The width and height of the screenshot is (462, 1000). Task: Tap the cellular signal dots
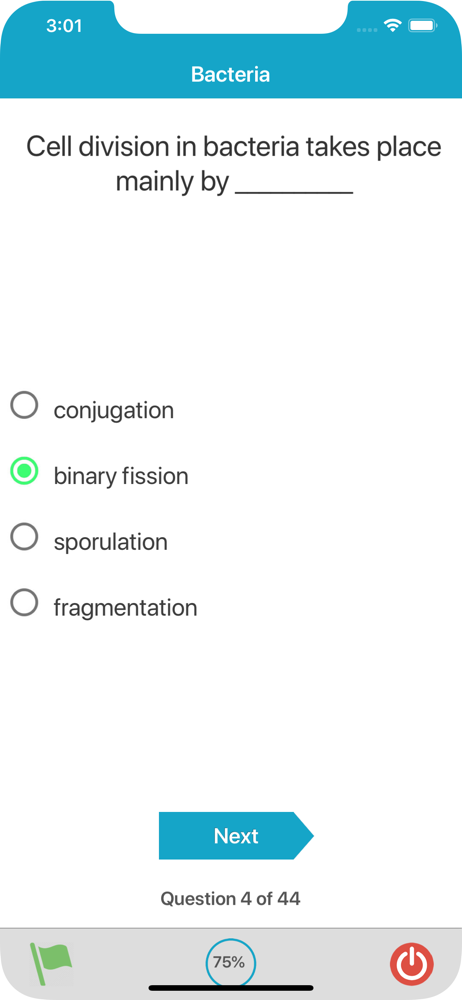(x=367, y=29)
